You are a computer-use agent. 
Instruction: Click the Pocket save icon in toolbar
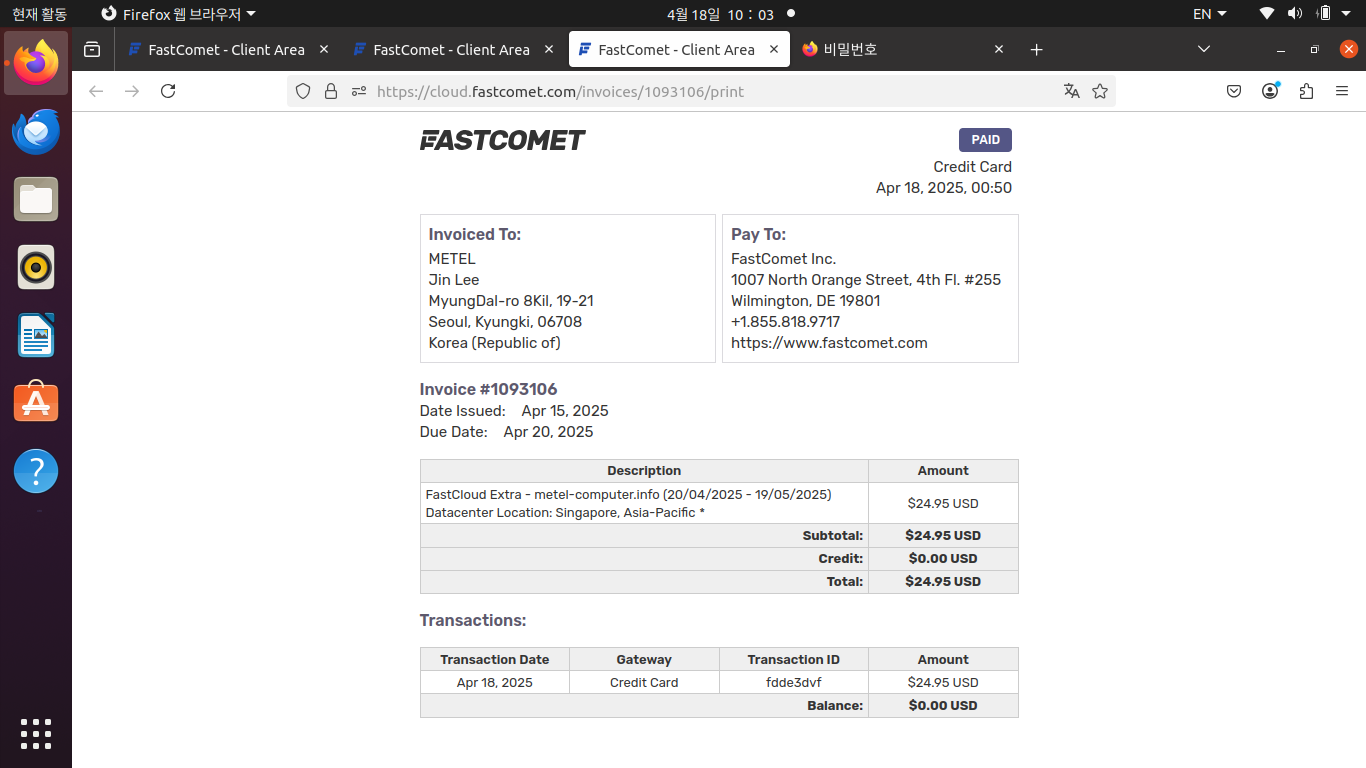click(x=1234, y=91)
